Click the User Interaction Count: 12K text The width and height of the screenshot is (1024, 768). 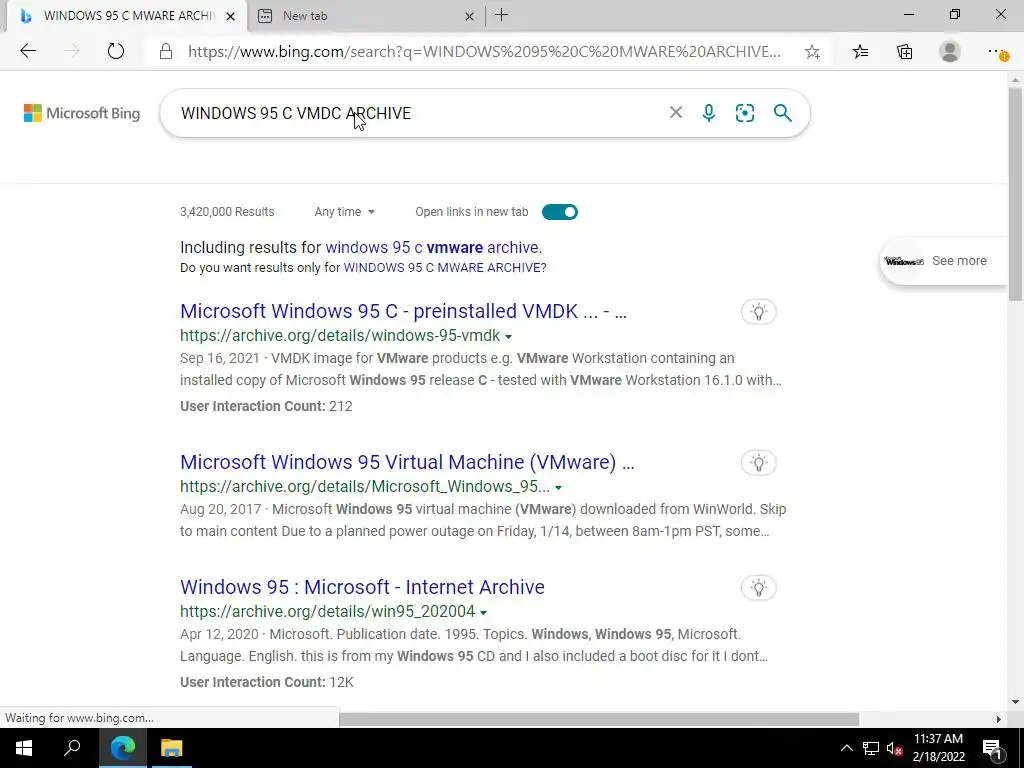[267, 682]
